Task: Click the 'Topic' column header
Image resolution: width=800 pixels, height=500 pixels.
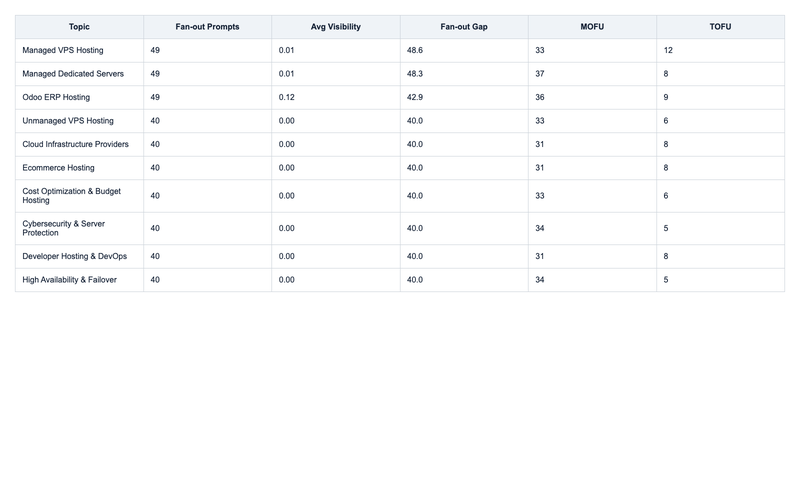Action: (x=79, y=27)
